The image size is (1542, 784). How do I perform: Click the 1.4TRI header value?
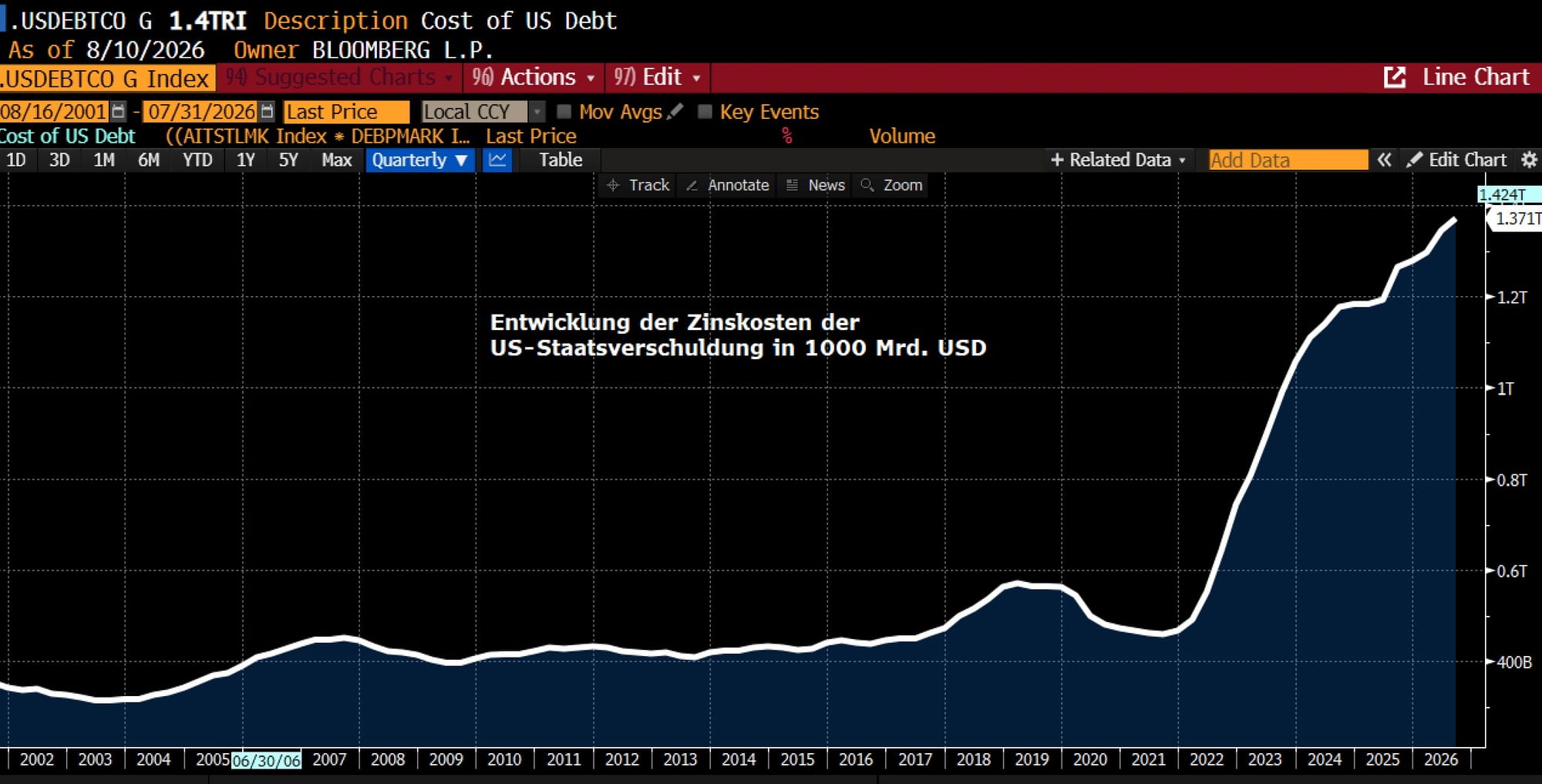pyautogui.click(x=207, y=21)
